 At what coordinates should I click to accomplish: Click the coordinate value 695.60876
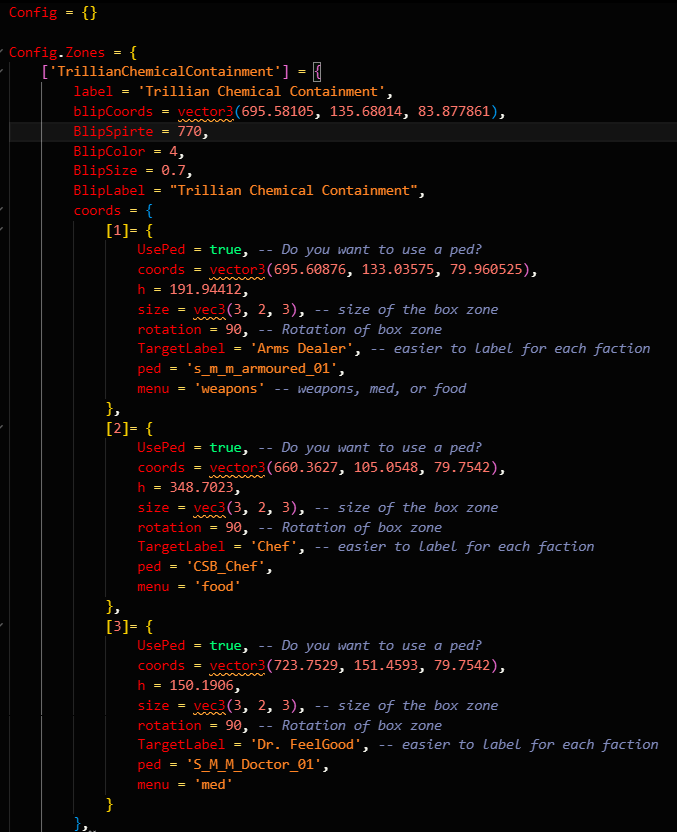(x=309, y=270)
